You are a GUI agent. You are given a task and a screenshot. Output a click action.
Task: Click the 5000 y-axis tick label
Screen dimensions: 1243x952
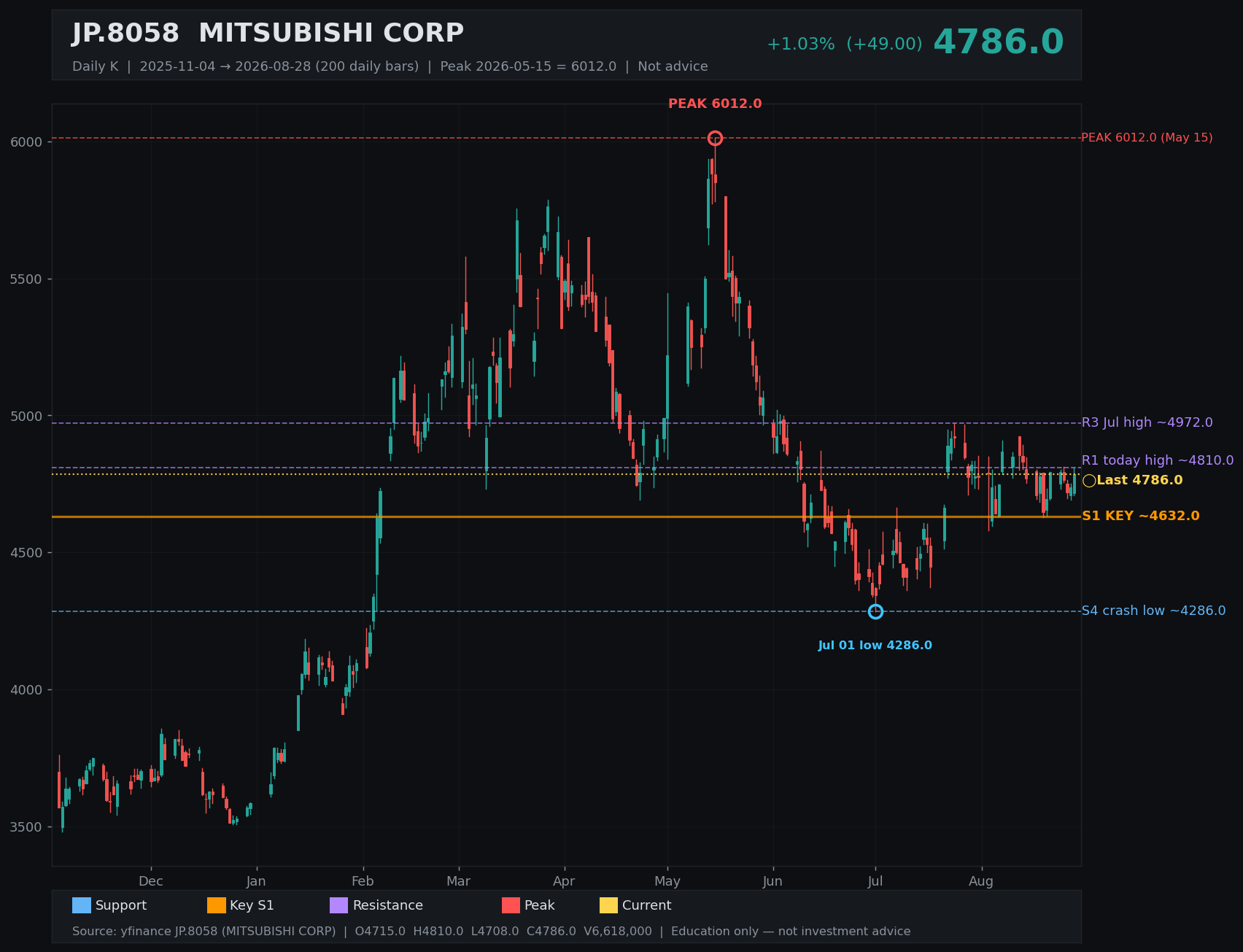pyautogui.click(x=26, y=417)
